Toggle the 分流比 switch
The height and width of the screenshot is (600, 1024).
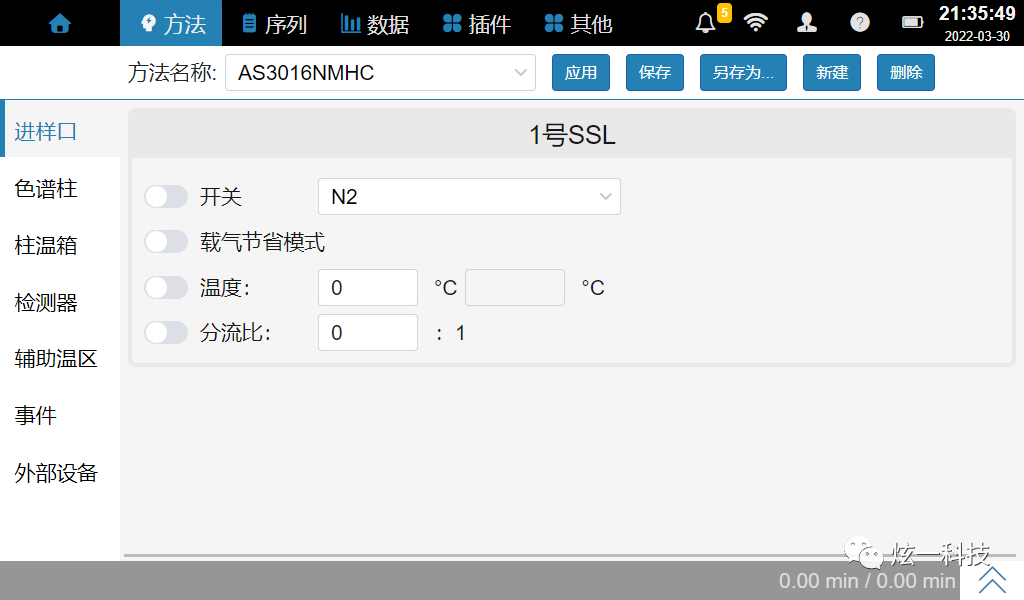166,332
